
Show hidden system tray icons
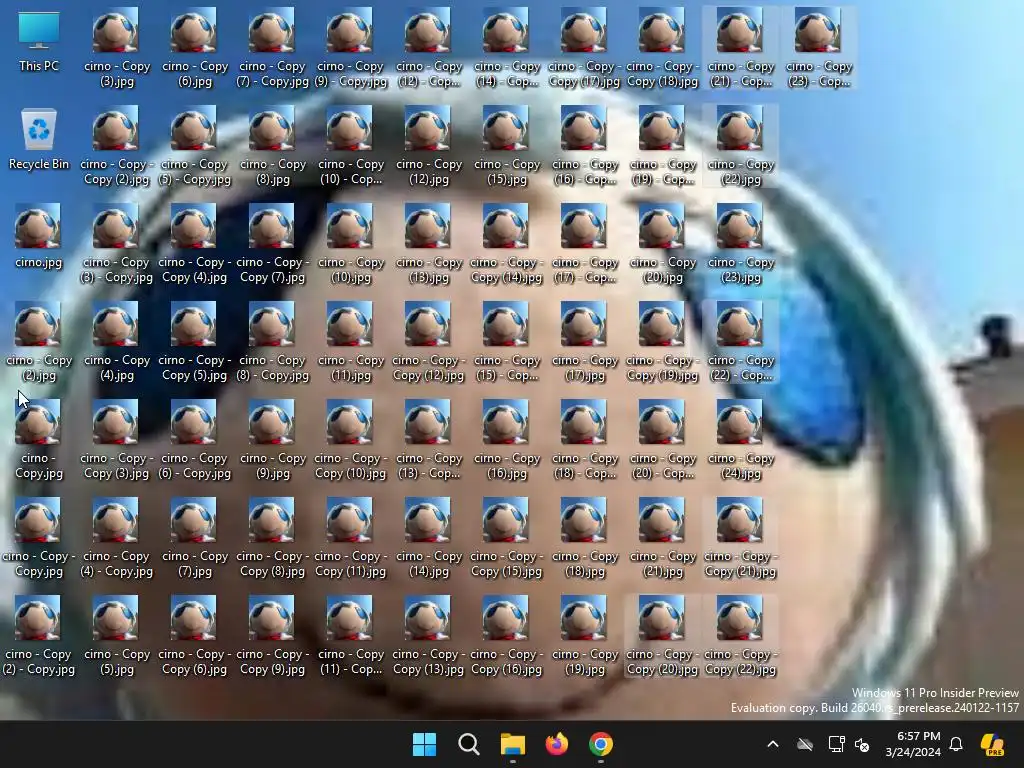pos(773,744)
